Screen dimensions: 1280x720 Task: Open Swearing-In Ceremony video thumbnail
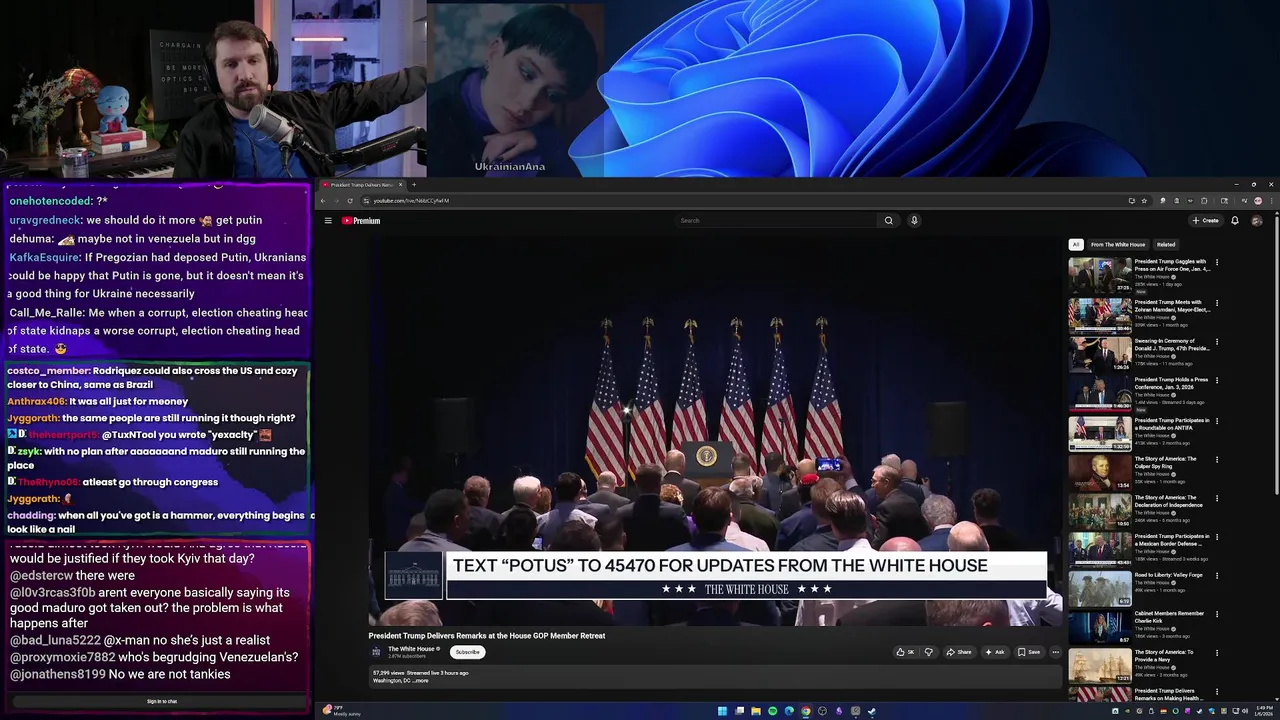tap(1100, 354)
